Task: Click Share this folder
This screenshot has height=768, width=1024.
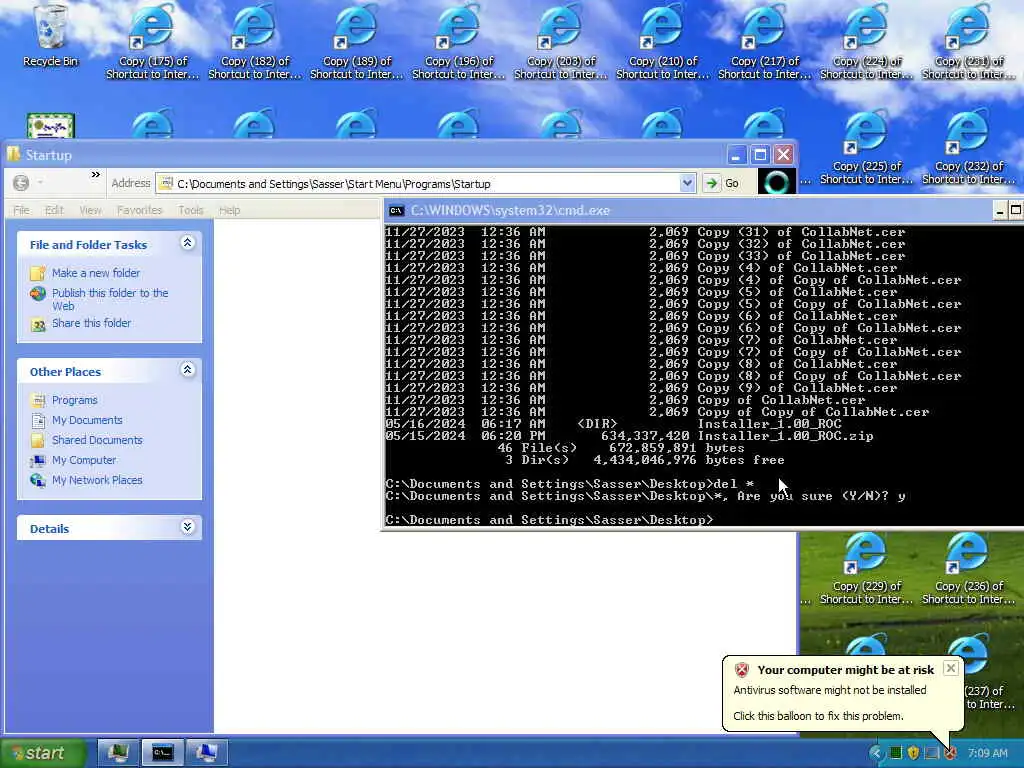Action: point(91,323)
